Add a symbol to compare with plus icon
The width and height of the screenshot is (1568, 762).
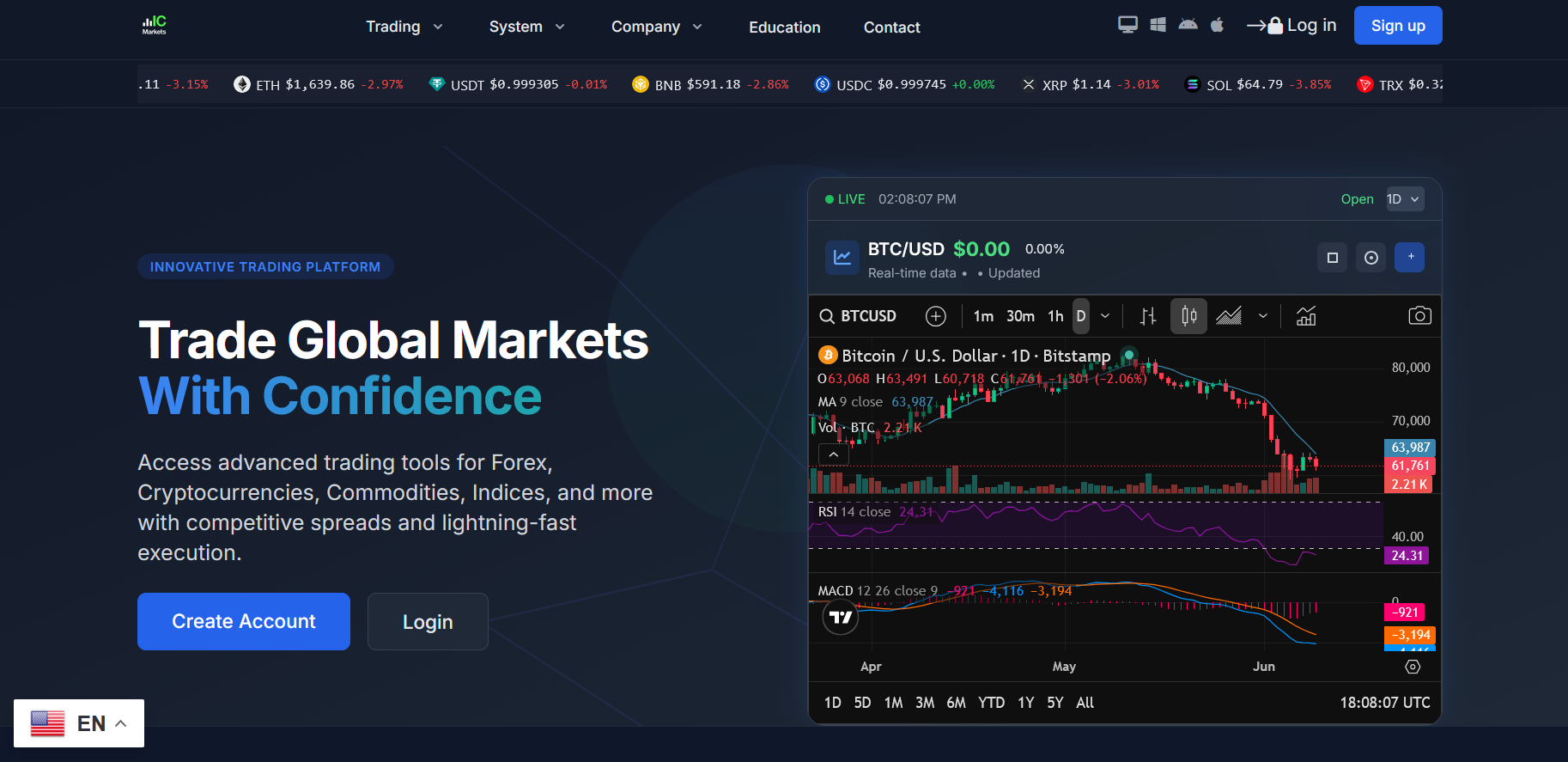tap(936, 316)
